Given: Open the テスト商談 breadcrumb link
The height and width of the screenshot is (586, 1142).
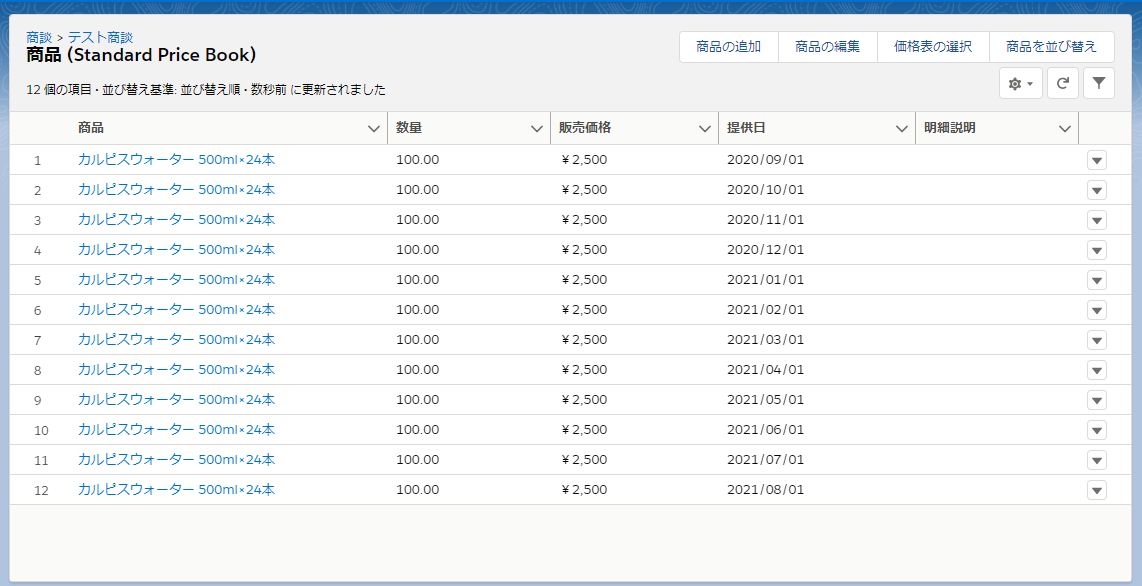Looking at the screenshot, I should point(101,37).
